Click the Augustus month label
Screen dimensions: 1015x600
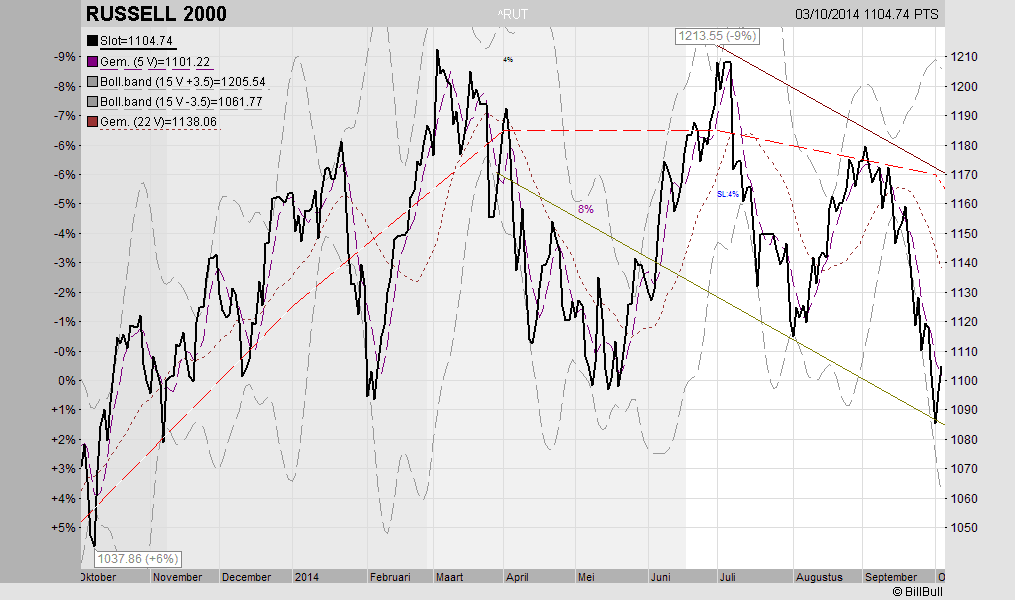(819, 577)
